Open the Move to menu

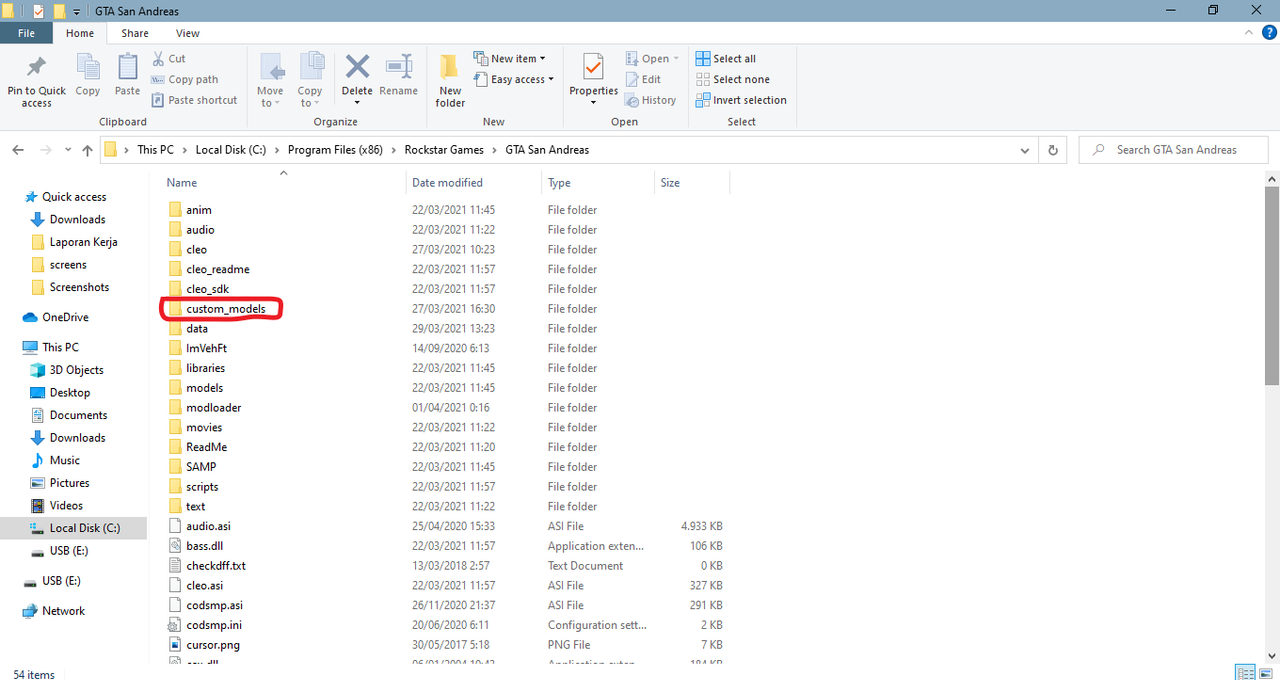click(271, 80)
